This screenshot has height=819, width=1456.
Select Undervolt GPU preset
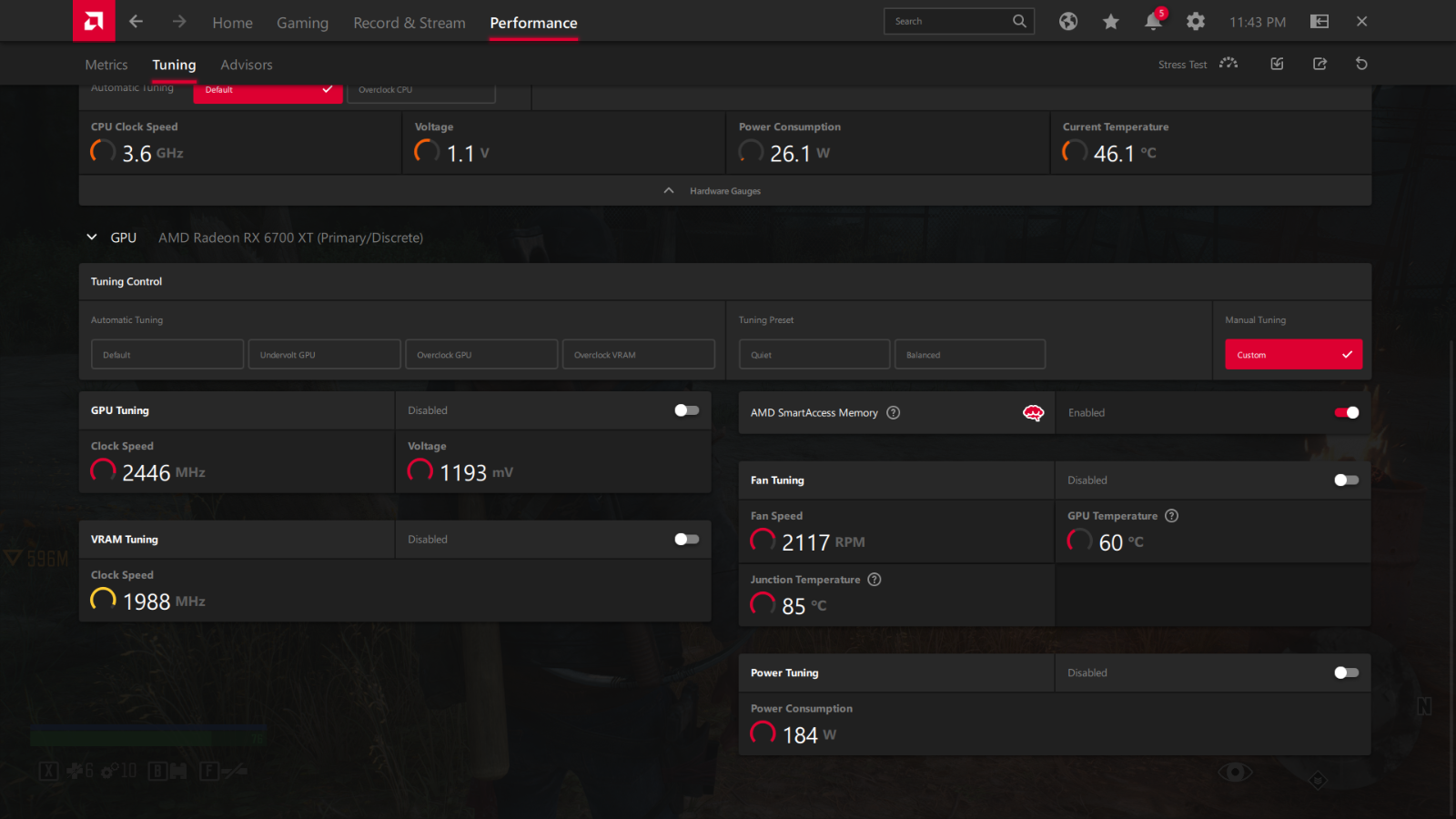(325, 354)
